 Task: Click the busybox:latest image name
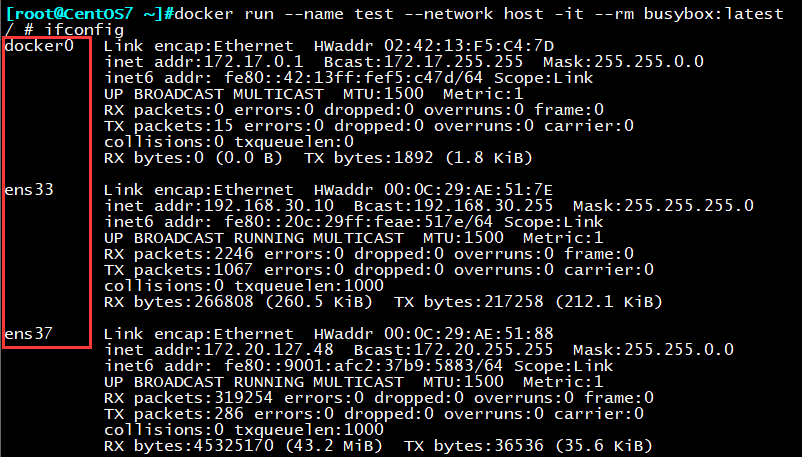coord(714,13)
